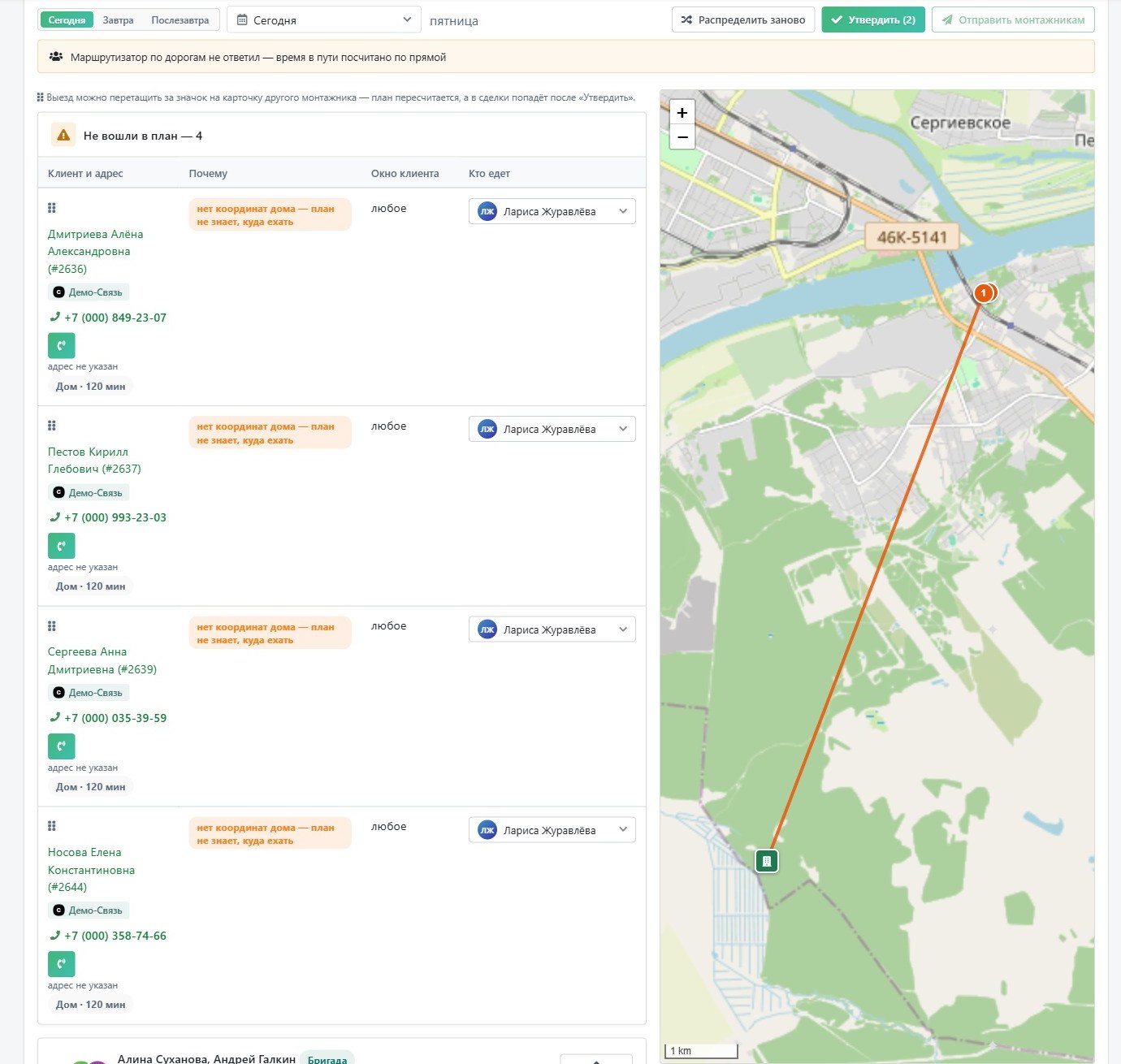This screenshot has width=1121, height=1064.
Task: Click the 46K-5141 road label on map
Action: tap(912, 237)
